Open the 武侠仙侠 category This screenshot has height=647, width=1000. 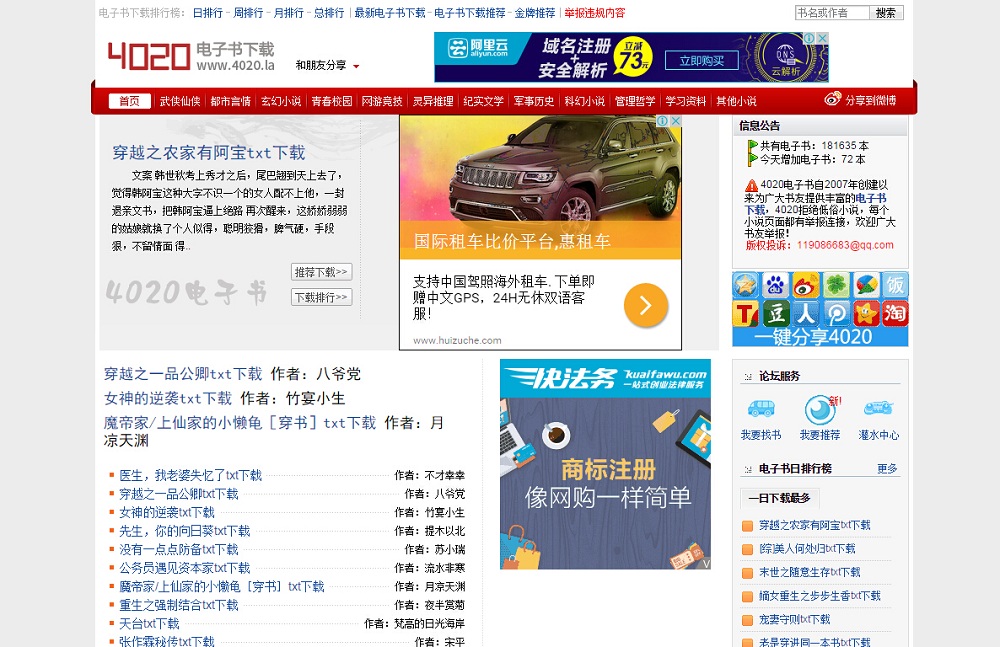[x=180, y=101]
